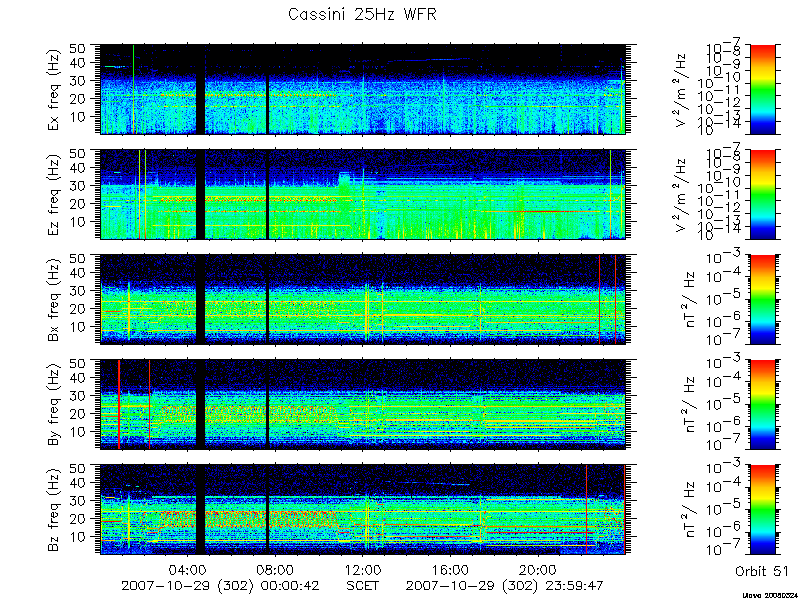Viewport: 800px width, 600px height.
Task: Click the Ex panel color scale bar
Action: tap(762, 89)
